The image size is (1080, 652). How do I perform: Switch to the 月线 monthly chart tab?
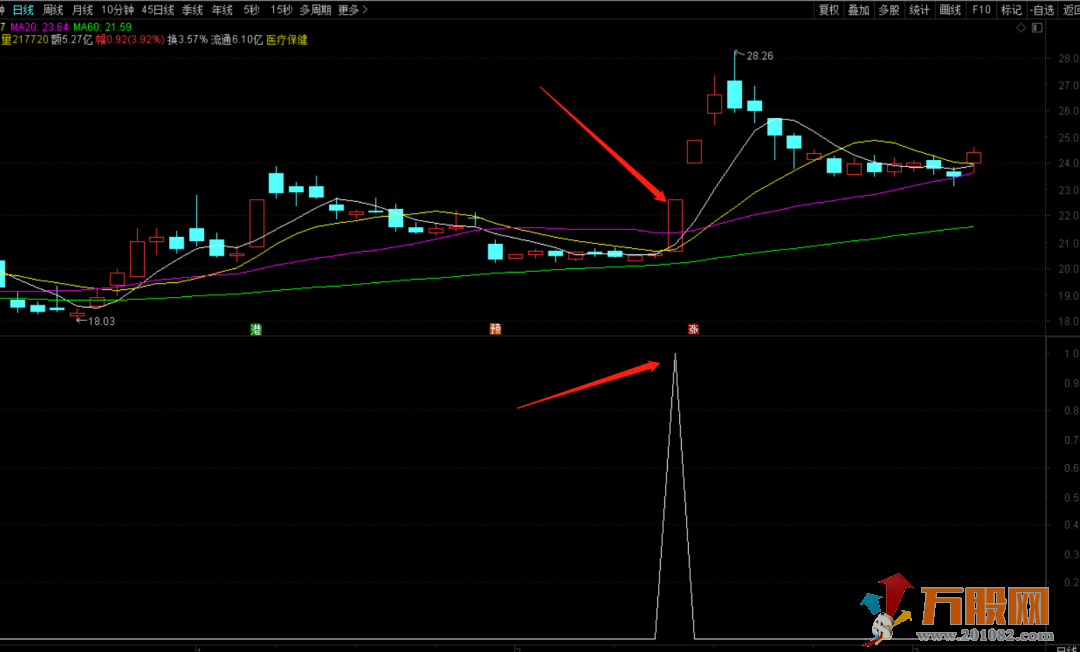pos(82,10)
